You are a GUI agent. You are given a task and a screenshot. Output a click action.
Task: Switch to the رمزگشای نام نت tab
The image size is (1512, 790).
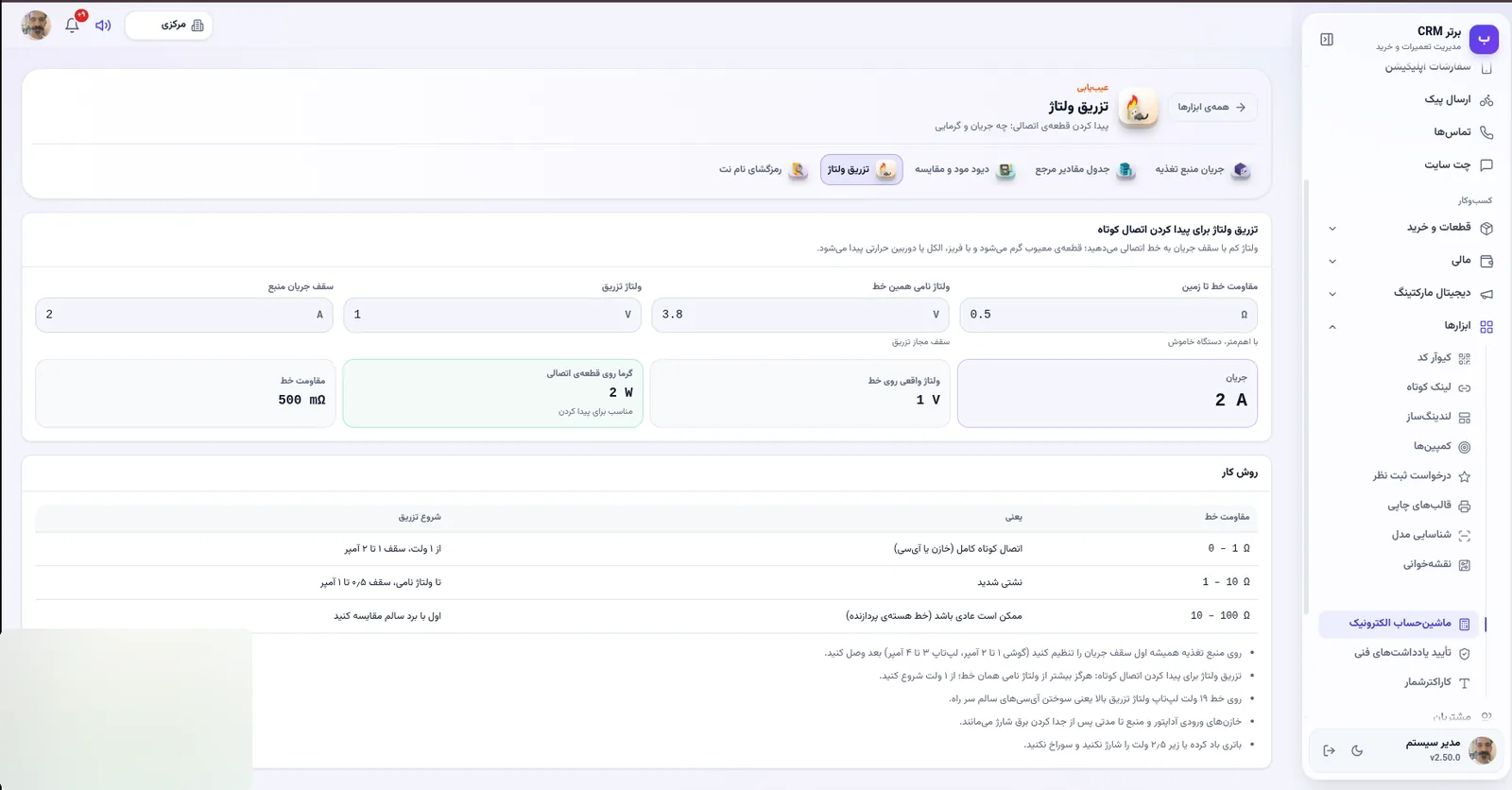point(764,170)
